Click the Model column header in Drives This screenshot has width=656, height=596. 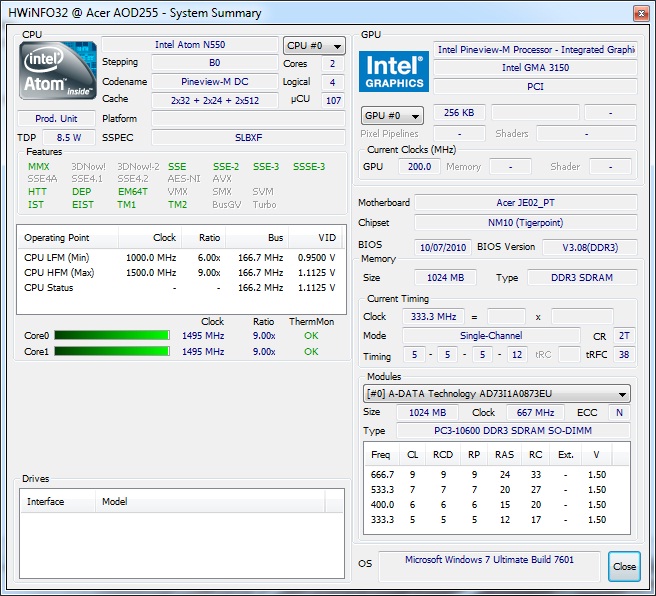pyautogui.click(x=115, y=502)
